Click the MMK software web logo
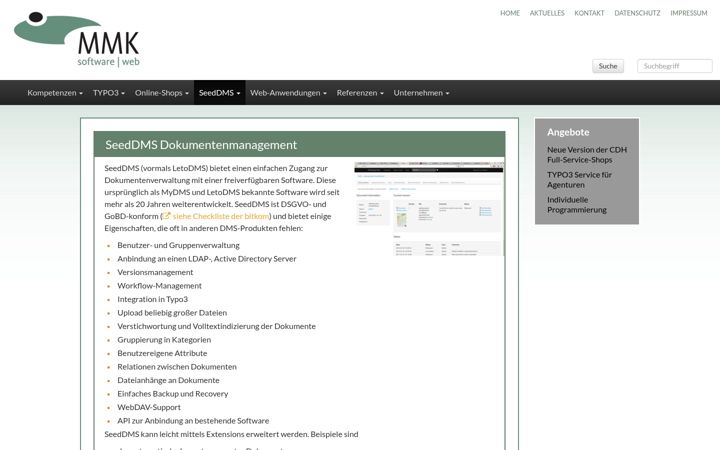Viewport: 720px width, 450px height. click(77, 39)
